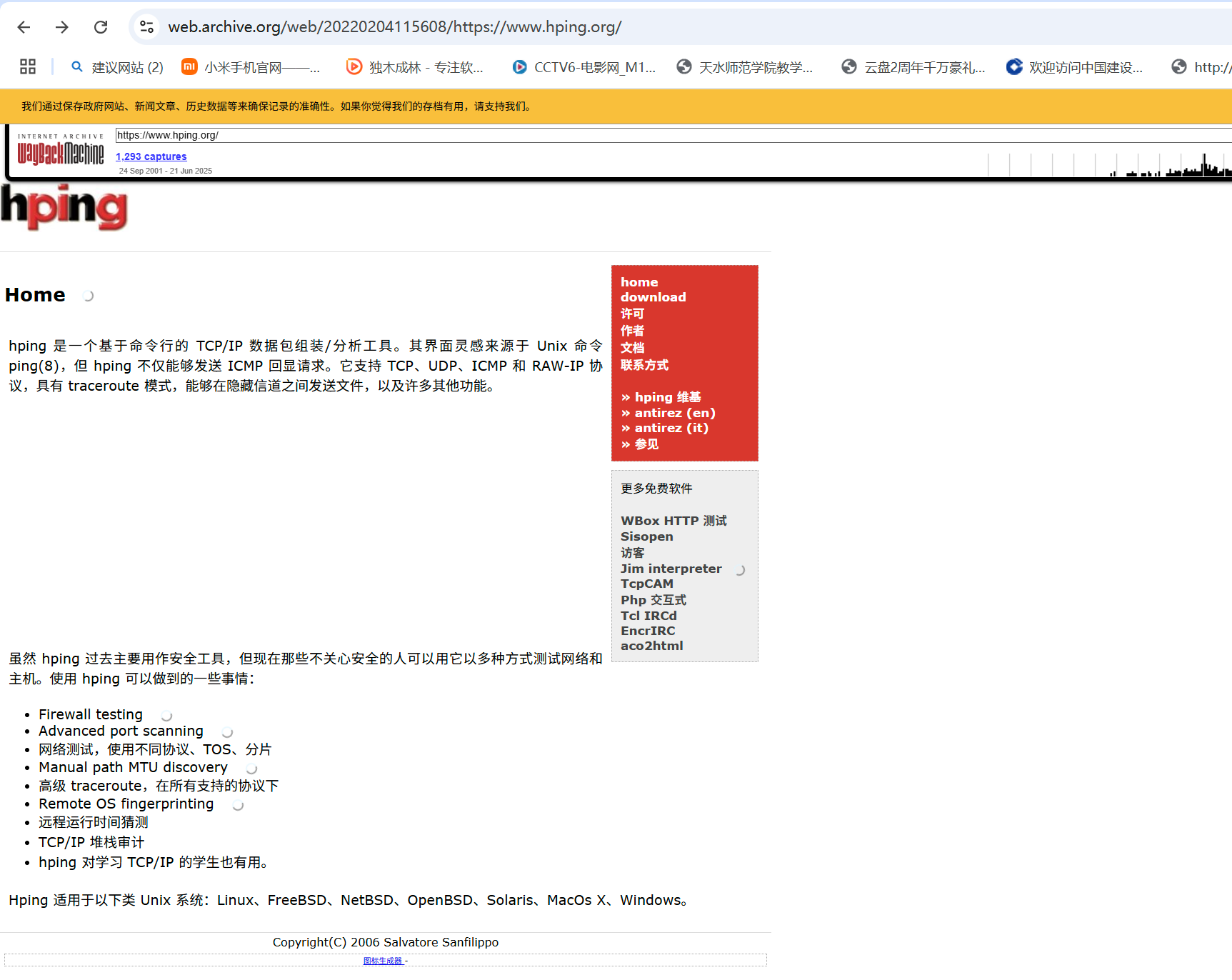Click the hping site logo

(64, 207)
